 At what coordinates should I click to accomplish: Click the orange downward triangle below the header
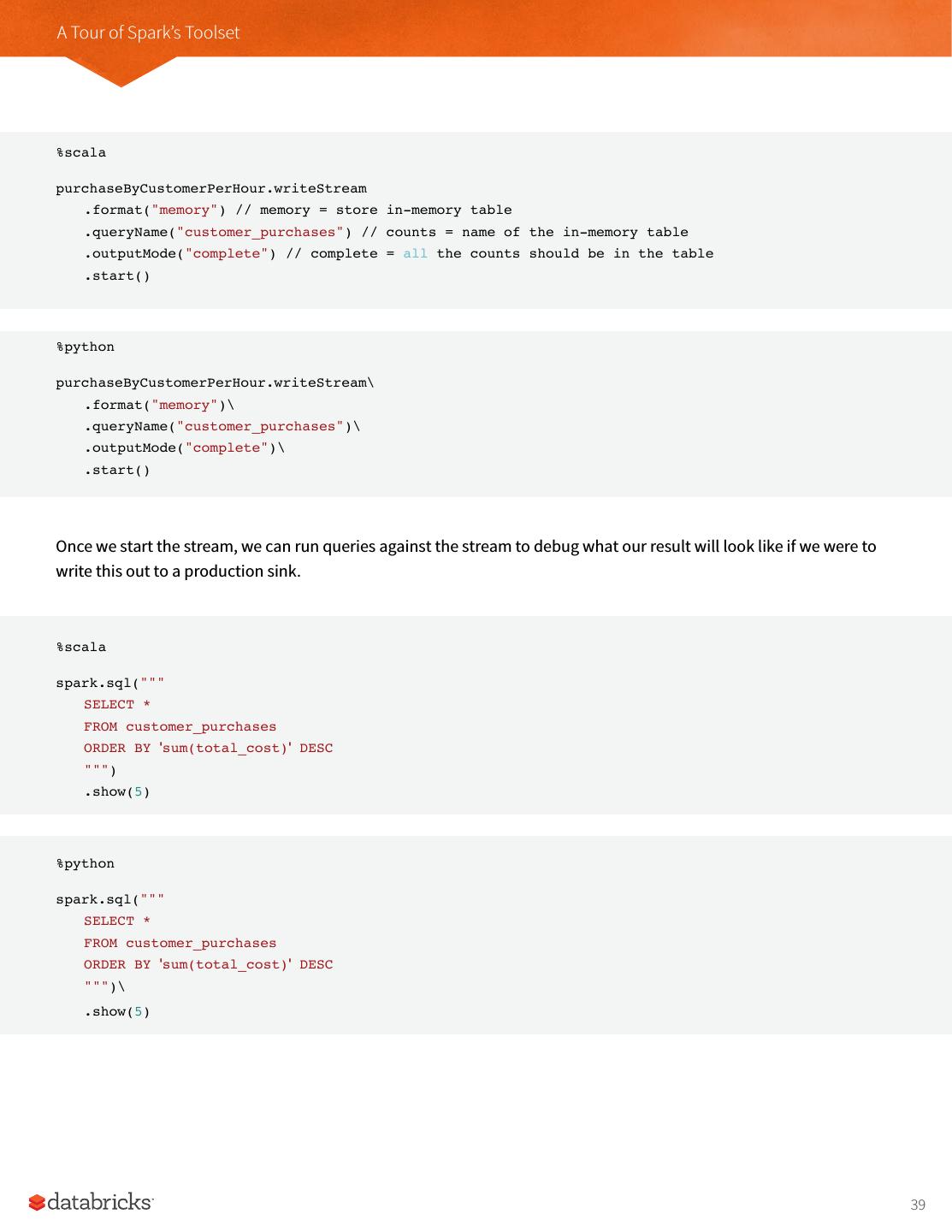121,72
